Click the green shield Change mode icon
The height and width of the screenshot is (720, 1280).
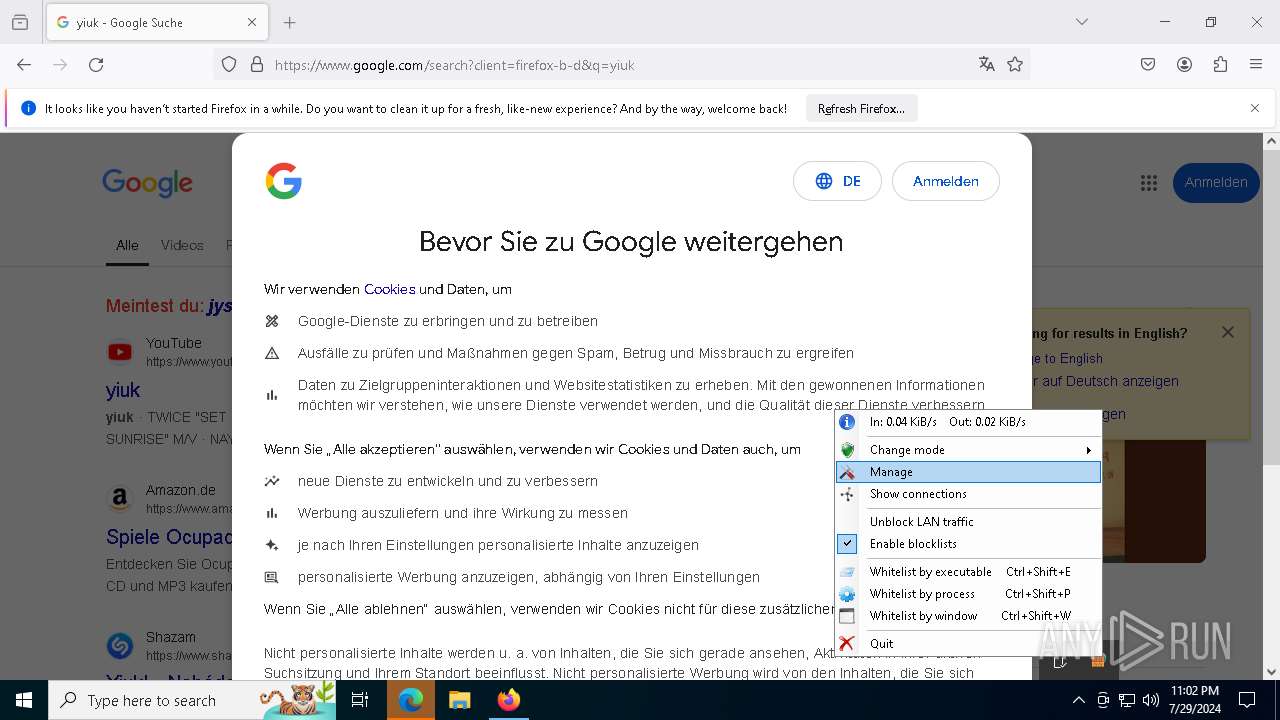coord(847,450)
